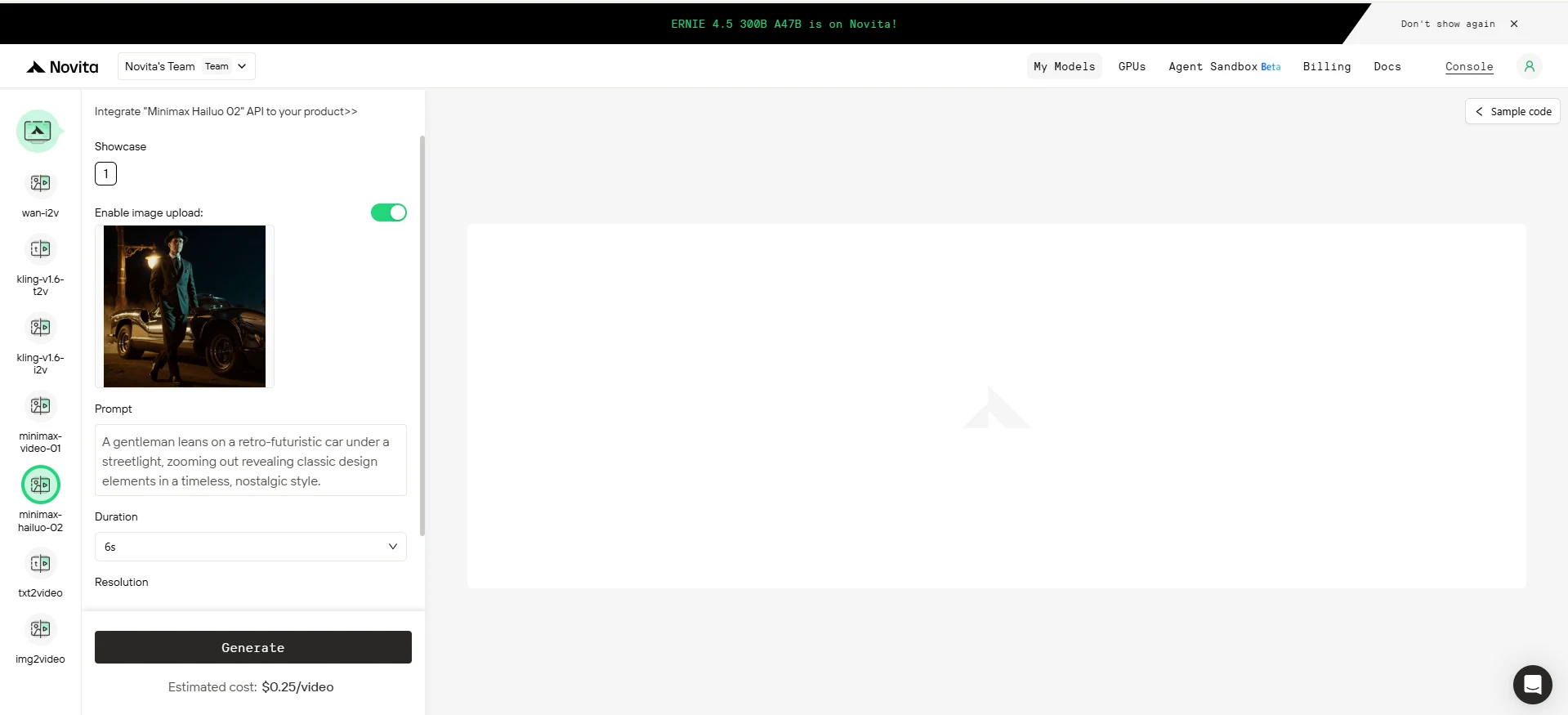Expand the Novita's Team switcher

[186, 66]
